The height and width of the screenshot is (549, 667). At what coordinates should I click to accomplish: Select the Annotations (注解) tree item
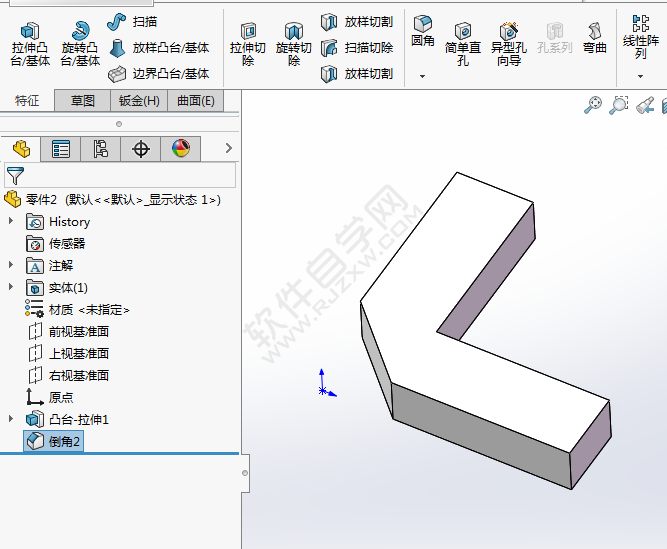coord(50,266)
